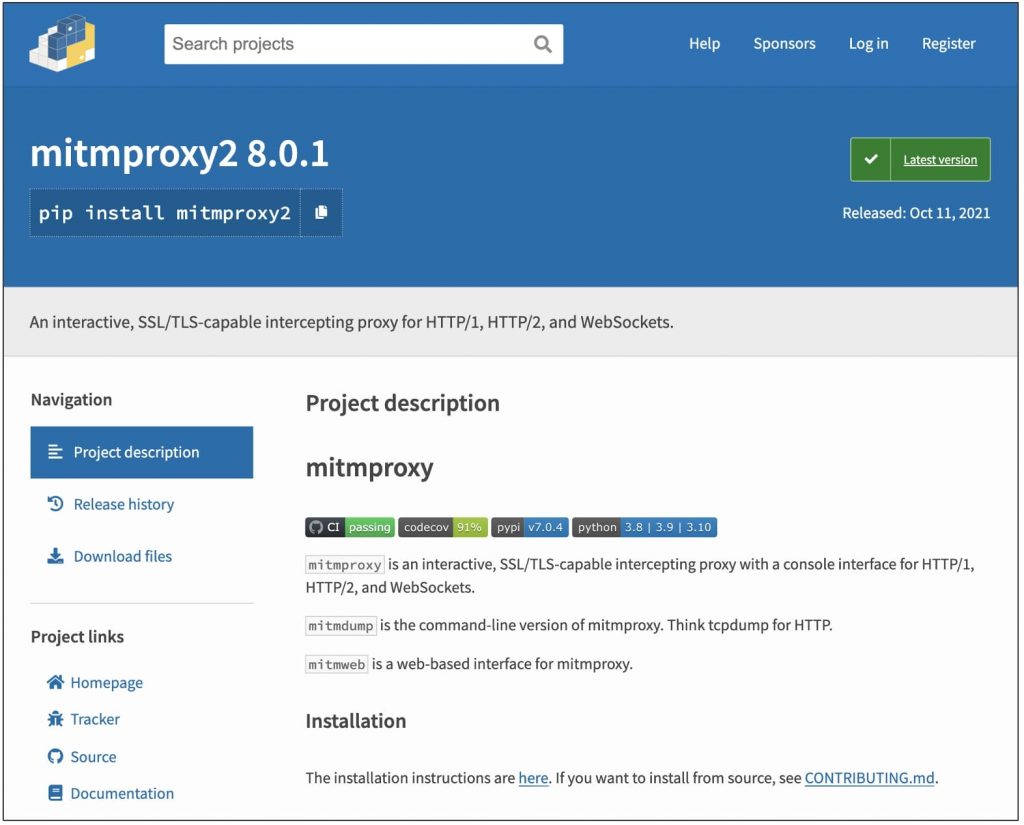Click the pypi v7.0.4 badge
Viewport: 1024px width, 825px height.
[529, 527]
